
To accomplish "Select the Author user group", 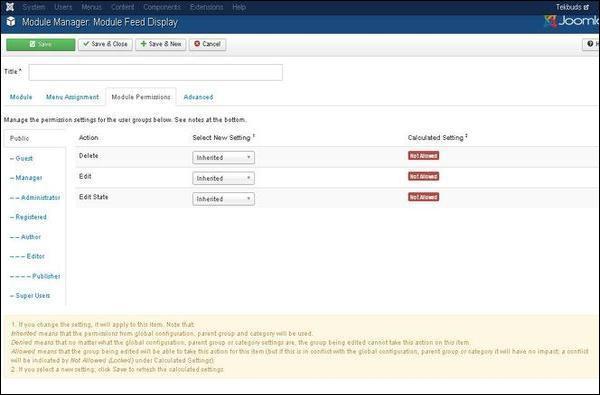I will (x=25, y=237).
